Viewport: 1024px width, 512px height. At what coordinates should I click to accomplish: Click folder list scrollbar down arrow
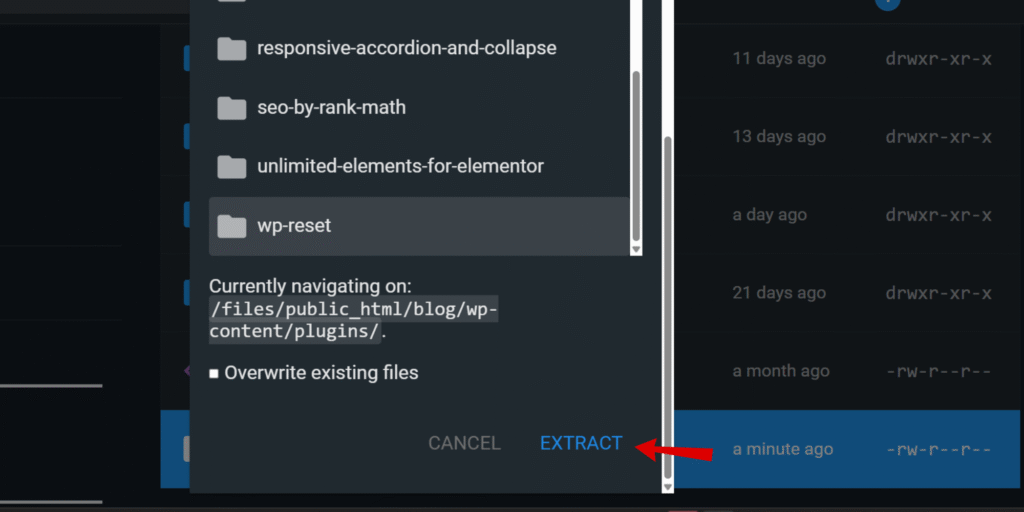pos(636,250)
